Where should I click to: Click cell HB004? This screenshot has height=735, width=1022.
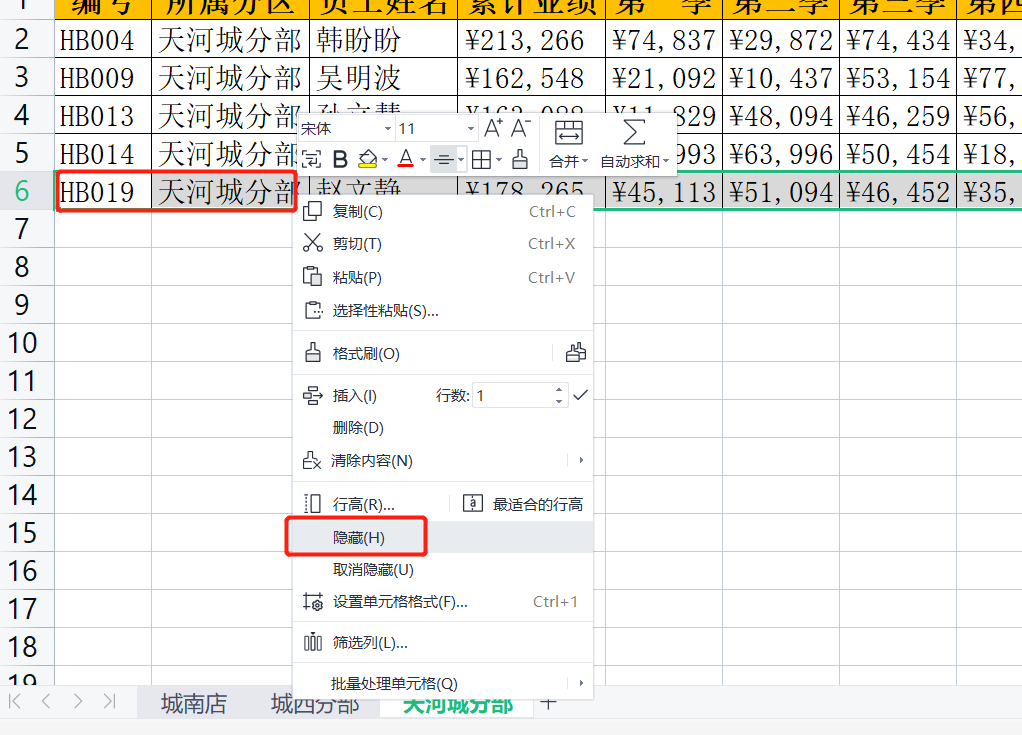tap(103, 40)
